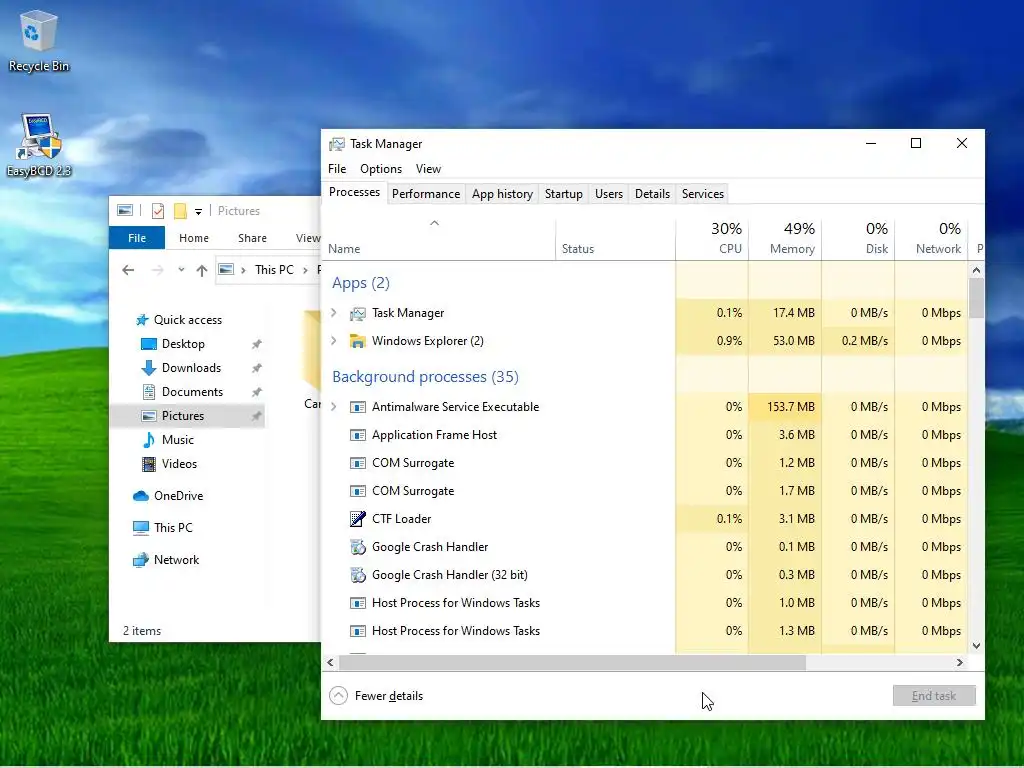The height and width of the screenshot is (768, 1024).
Task: Click the Google Crash Handler (32 bit) icon
Action: pyautogui.click(x=357, y=575)
